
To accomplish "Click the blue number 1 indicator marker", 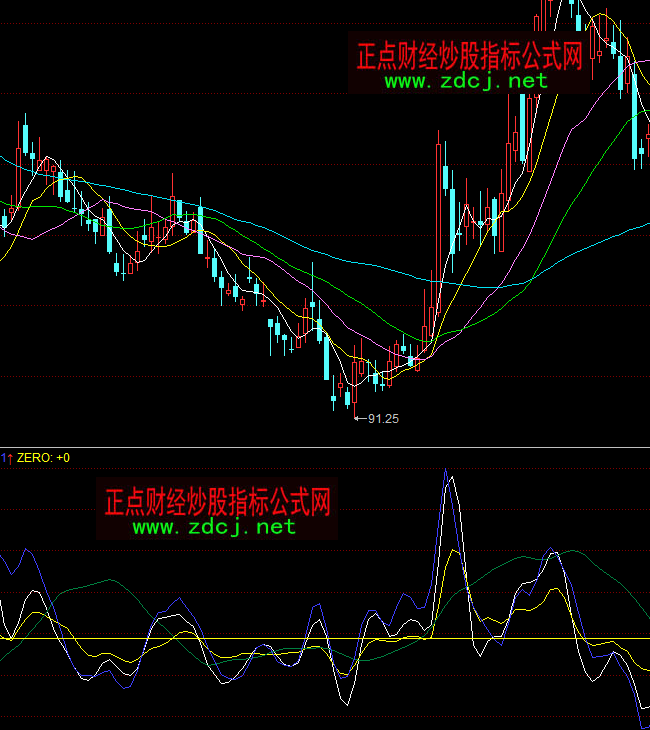I will click(3, 458).
